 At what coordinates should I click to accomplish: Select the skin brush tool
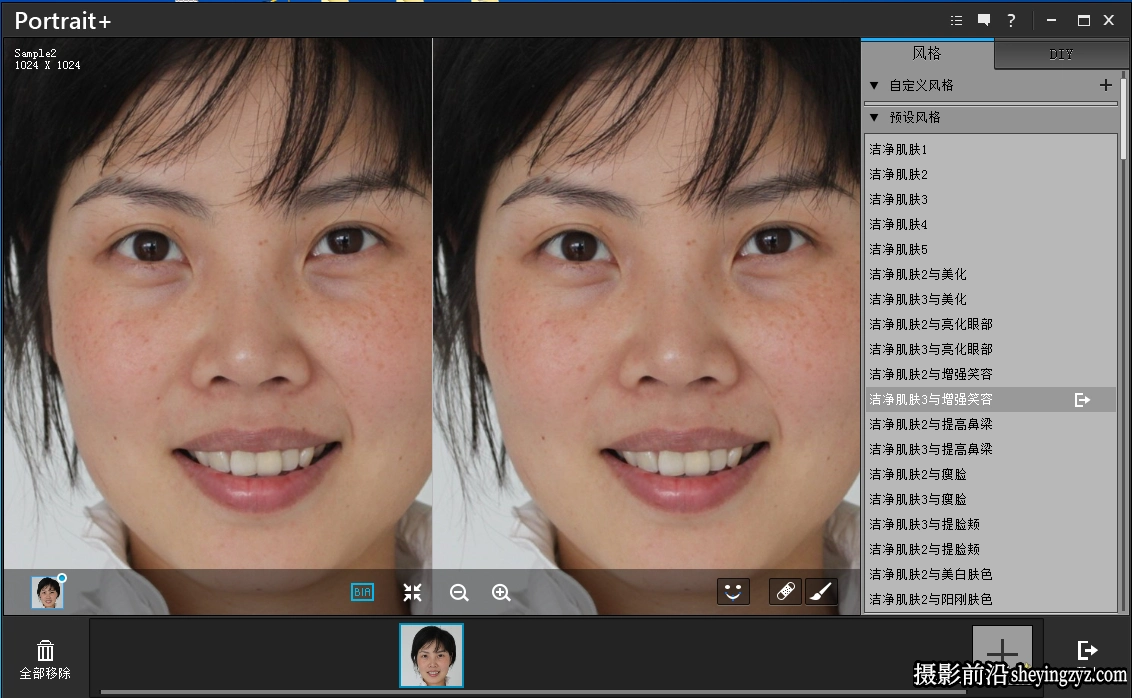821,592
